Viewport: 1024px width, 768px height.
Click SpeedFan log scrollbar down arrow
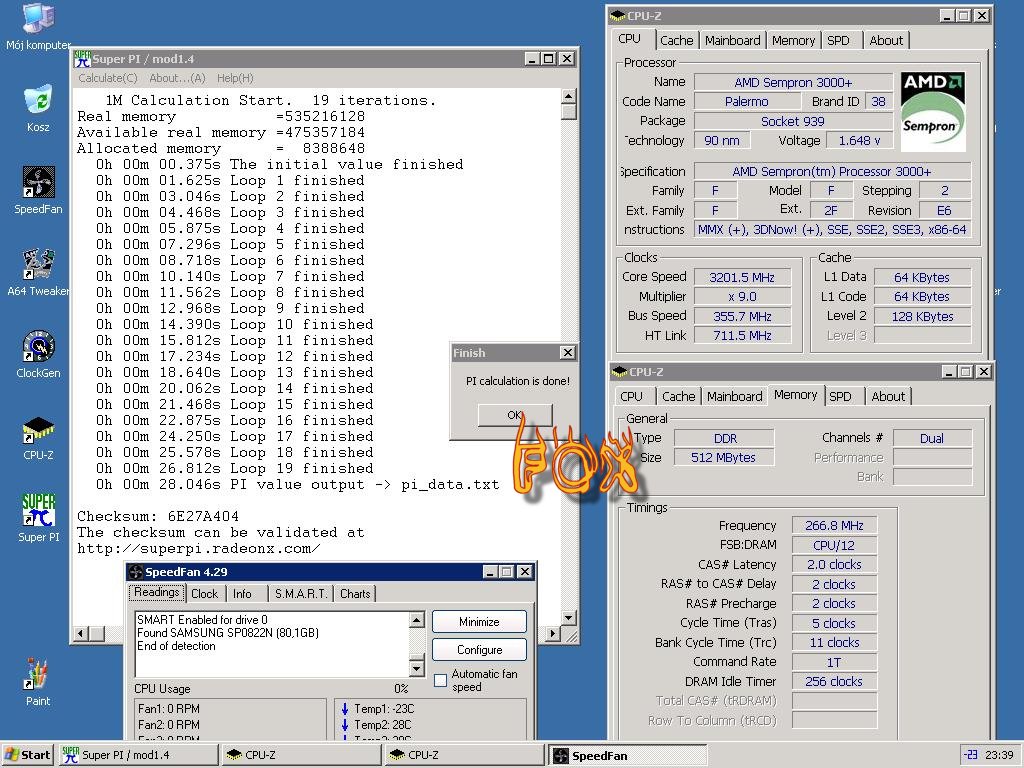[x=417, y=668]
